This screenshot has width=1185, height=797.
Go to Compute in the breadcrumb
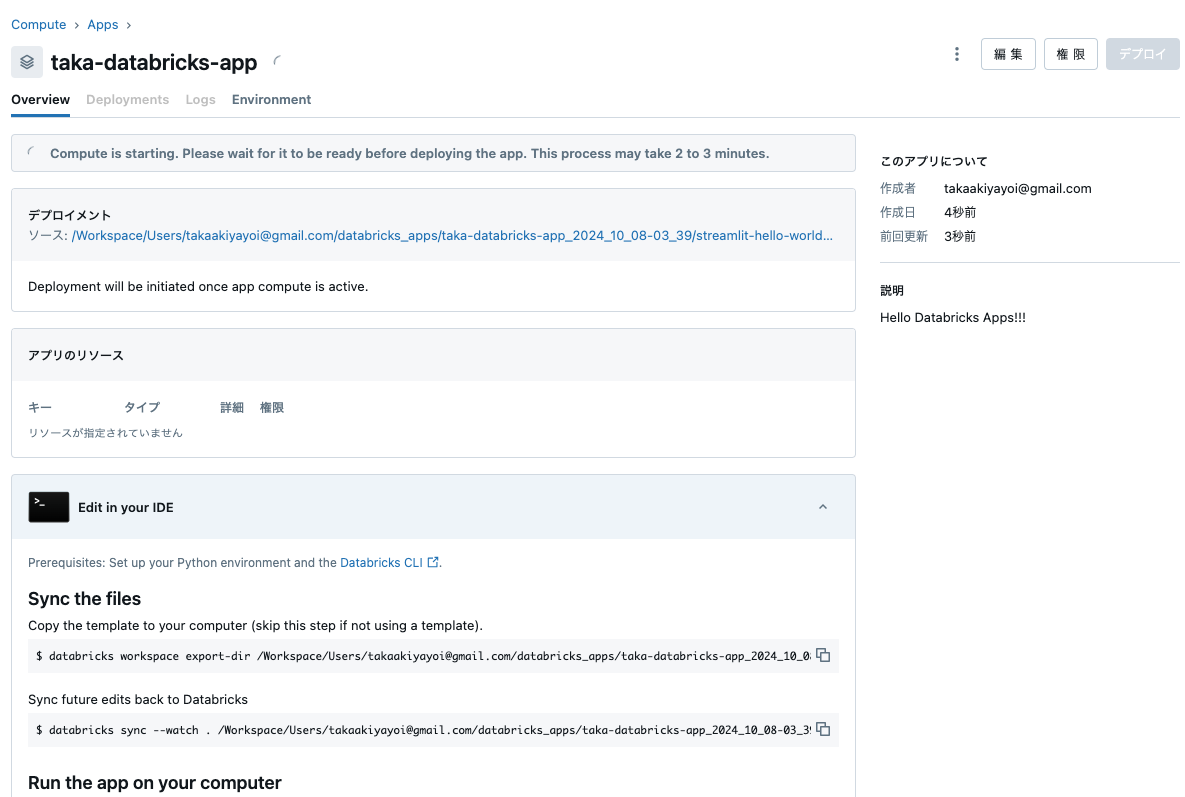point(39,25)
